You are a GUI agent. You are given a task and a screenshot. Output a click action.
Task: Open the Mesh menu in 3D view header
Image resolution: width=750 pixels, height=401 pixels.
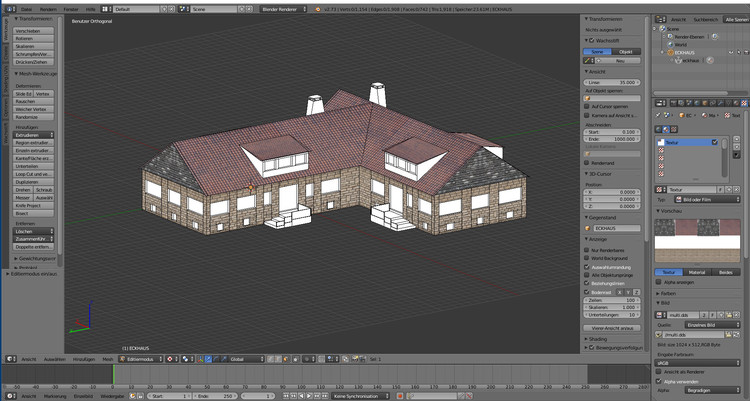(x=108, y=359)
